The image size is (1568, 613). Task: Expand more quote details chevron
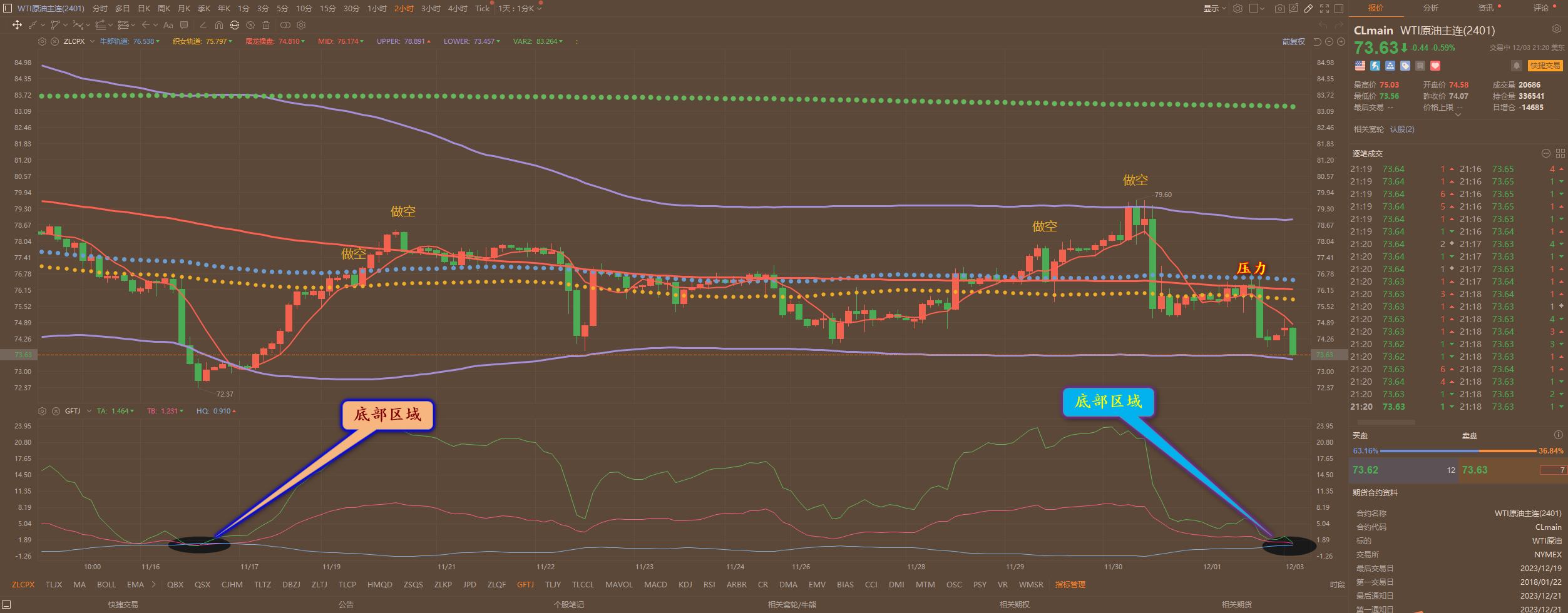pyautogui.click(x=1458, y=115)
